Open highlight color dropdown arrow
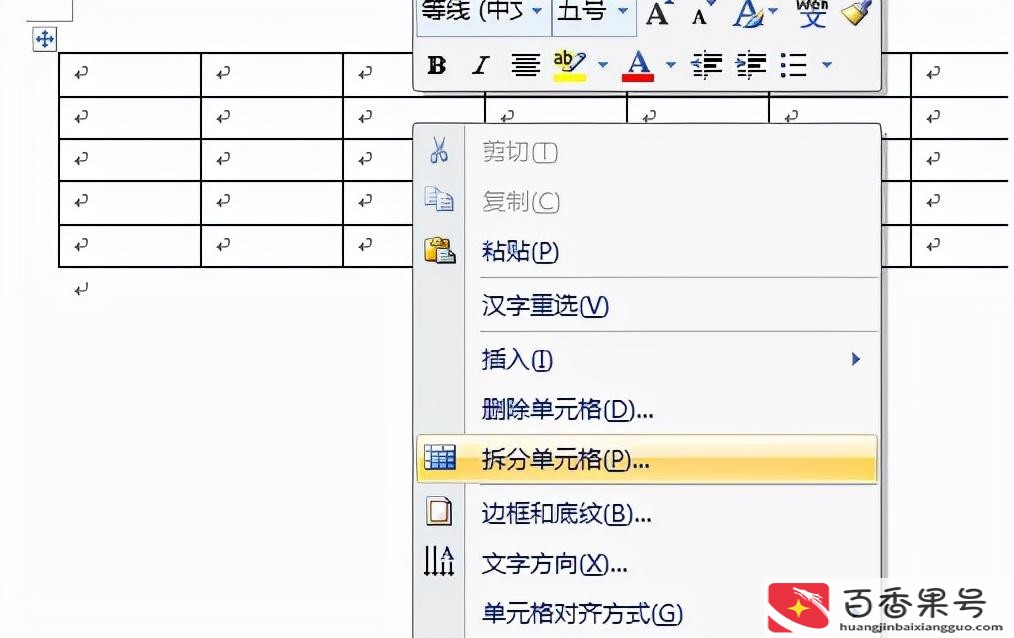This screenshot has width=1014, height=638. click(x=603, y=65)
